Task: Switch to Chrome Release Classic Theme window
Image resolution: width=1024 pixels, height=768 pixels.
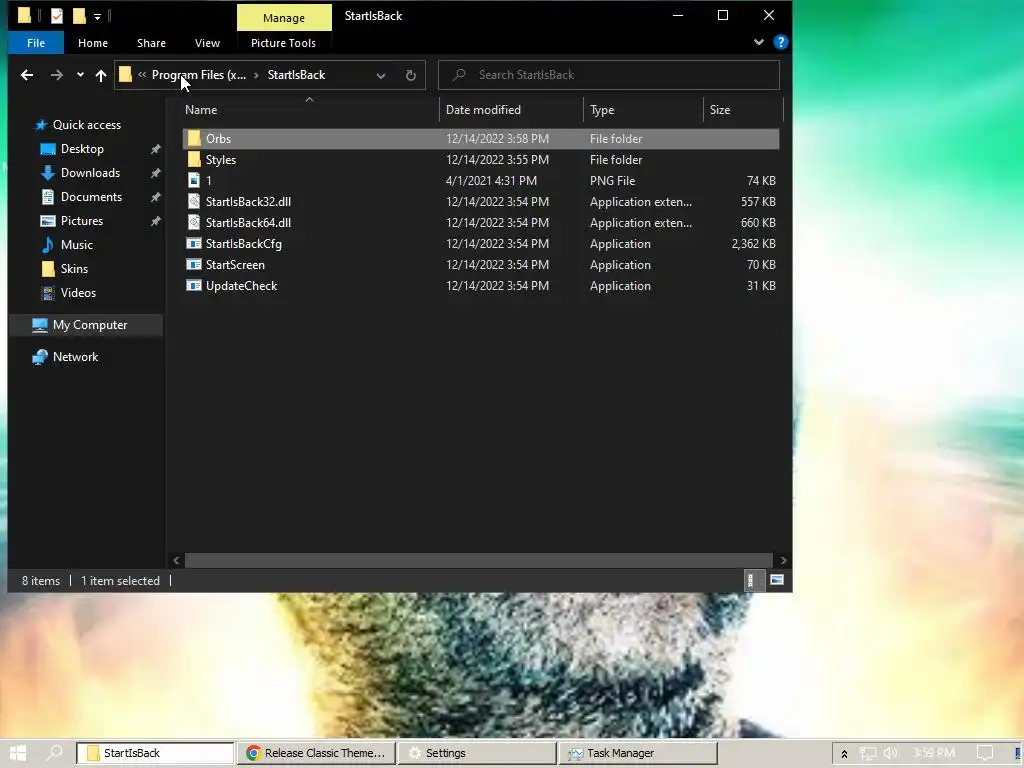Action: click(x=316, y=753)
